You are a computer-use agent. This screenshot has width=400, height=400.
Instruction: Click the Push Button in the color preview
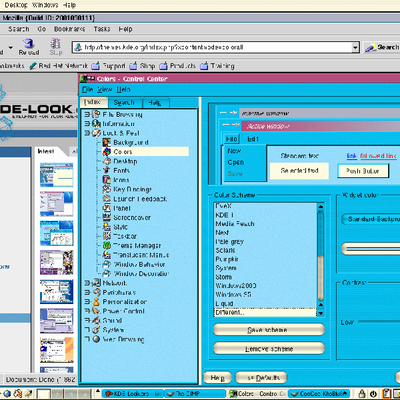pyautogui.click(x=363, y=171)
